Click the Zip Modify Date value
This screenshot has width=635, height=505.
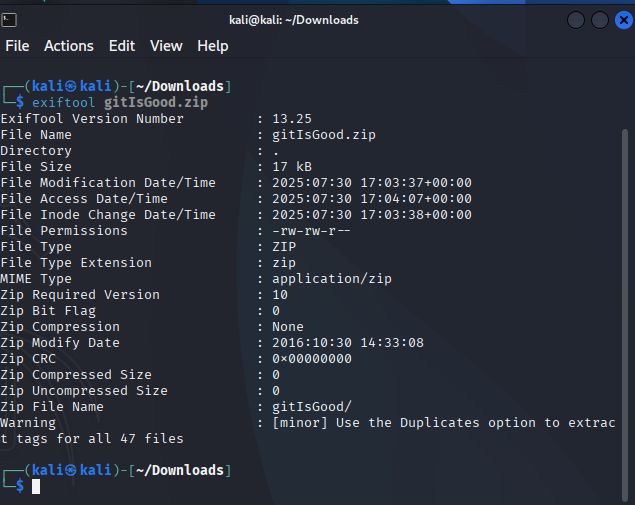click(348, 343)
